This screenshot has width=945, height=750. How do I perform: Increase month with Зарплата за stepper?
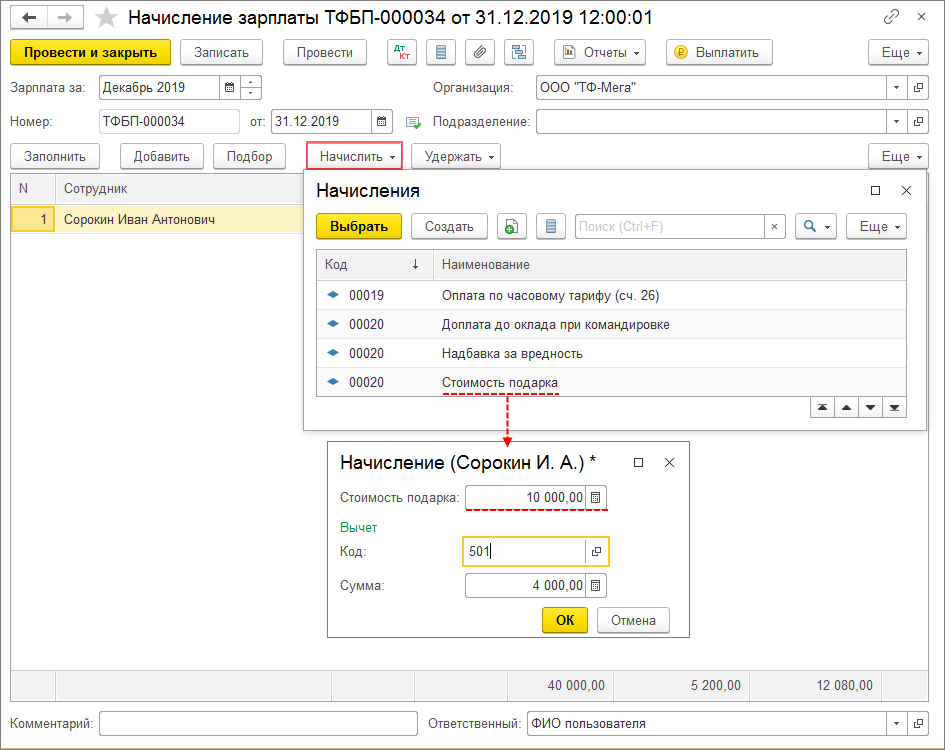(251, 83)
